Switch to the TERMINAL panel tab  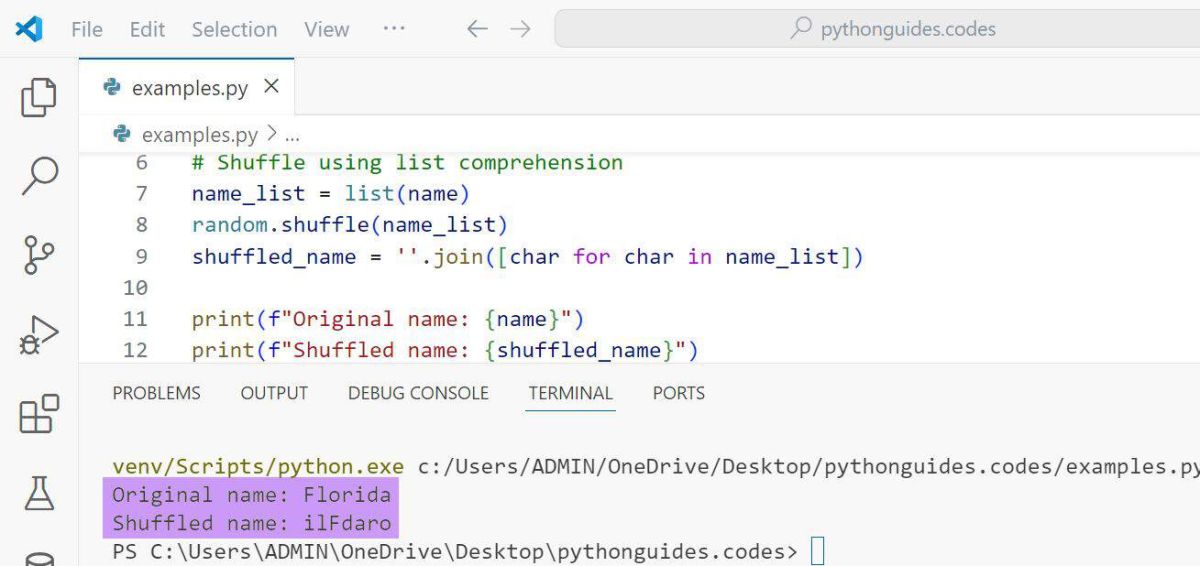tap(571, 393)
